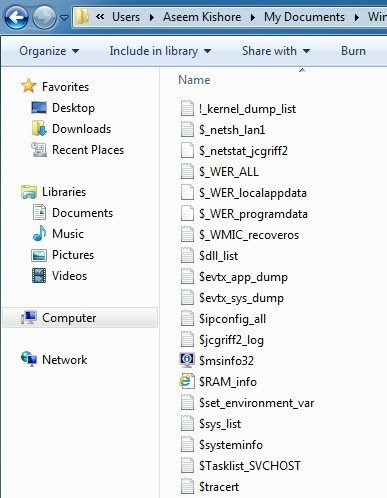Select the $ipconfig_all file name
Image resolution: width=387 pixels, height=498 pixels.
(x=232, y=319)
